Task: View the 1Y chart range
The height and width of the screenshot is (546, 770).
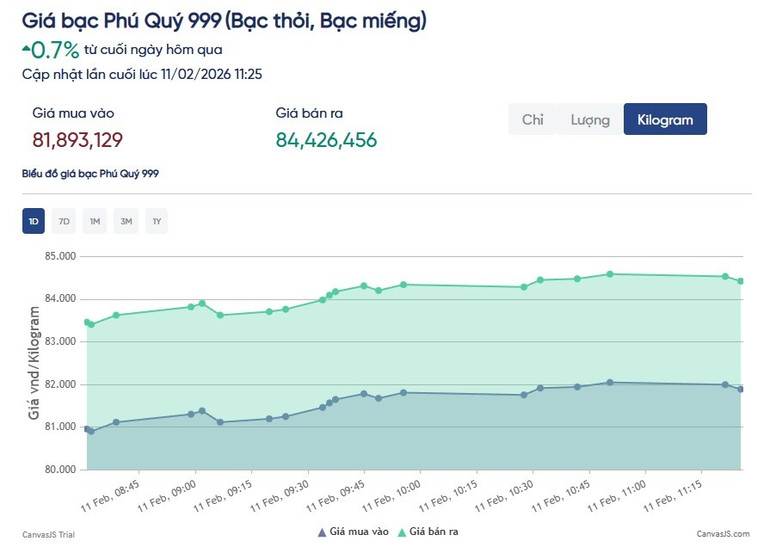Action: click(157, 221)
